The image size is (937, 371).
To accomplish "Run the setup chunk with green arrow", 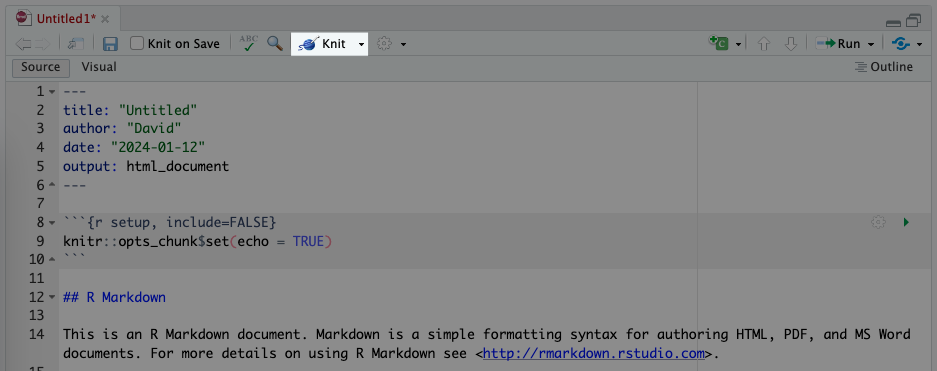I will point(907,222).
